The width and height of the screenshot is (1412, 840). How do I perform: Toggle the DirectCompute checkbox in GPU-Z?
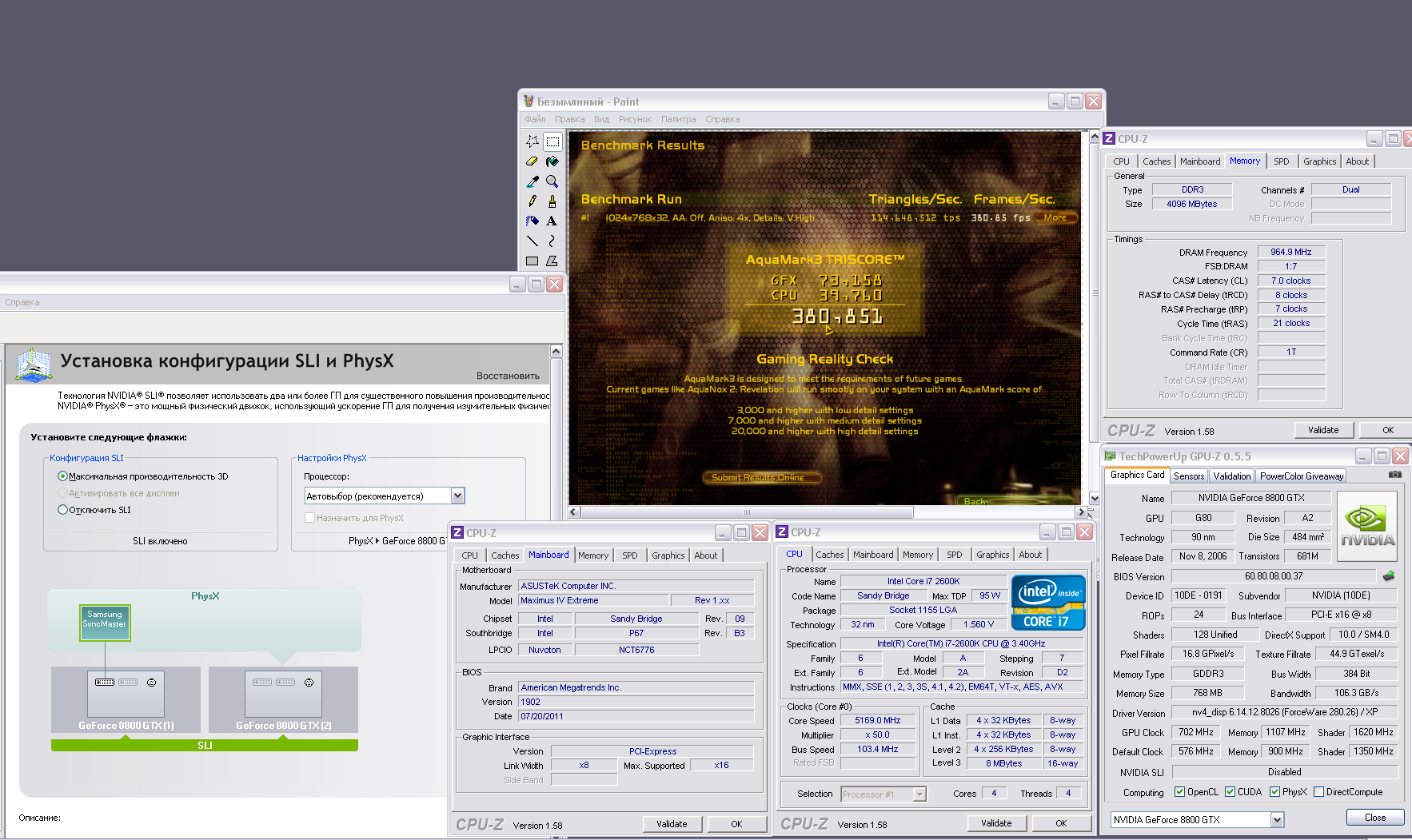(x=1318, y=792)
